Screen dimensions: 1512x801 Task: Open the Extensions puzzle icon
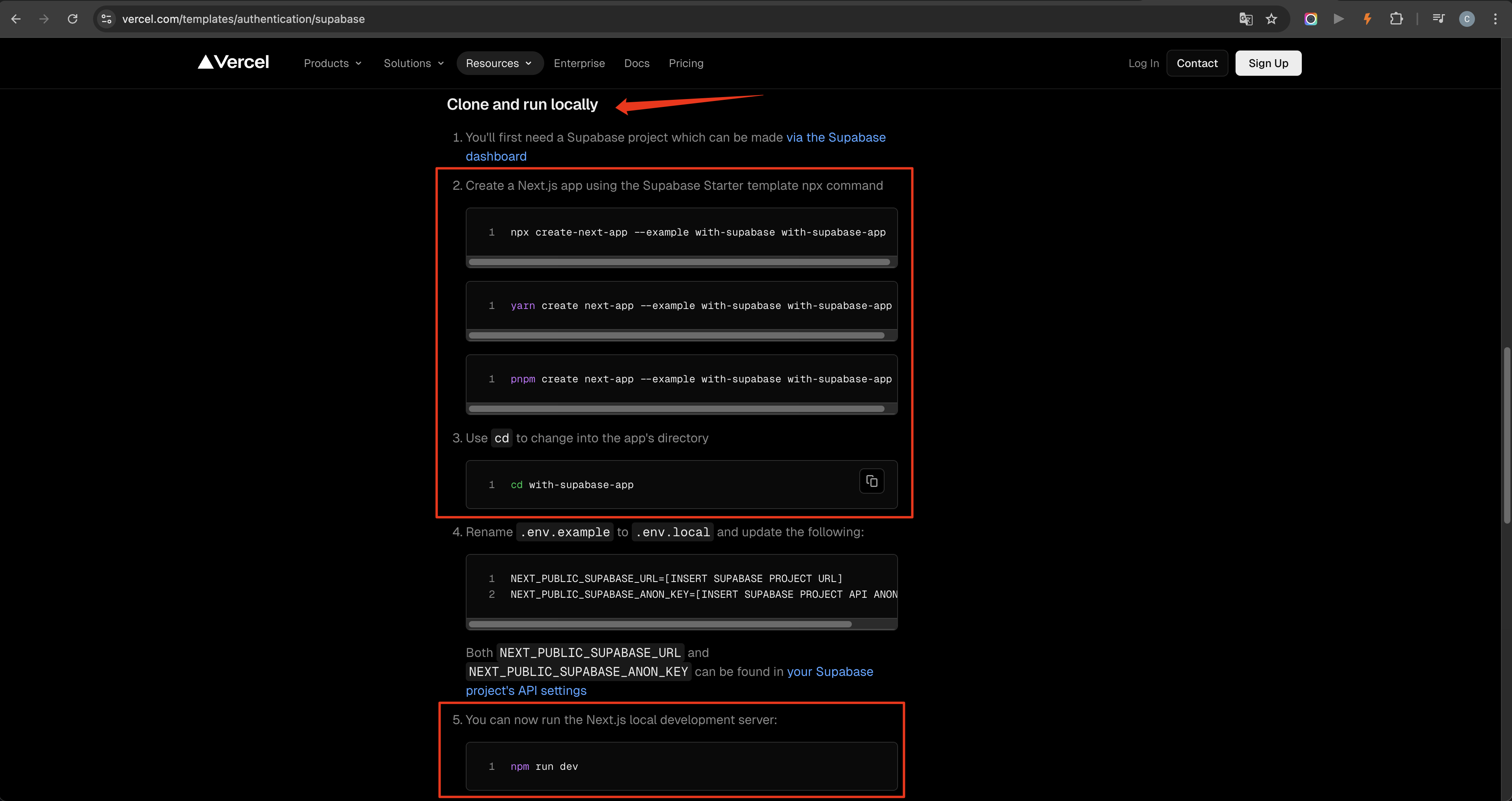pyautogui.click(x=1396, y=19)
